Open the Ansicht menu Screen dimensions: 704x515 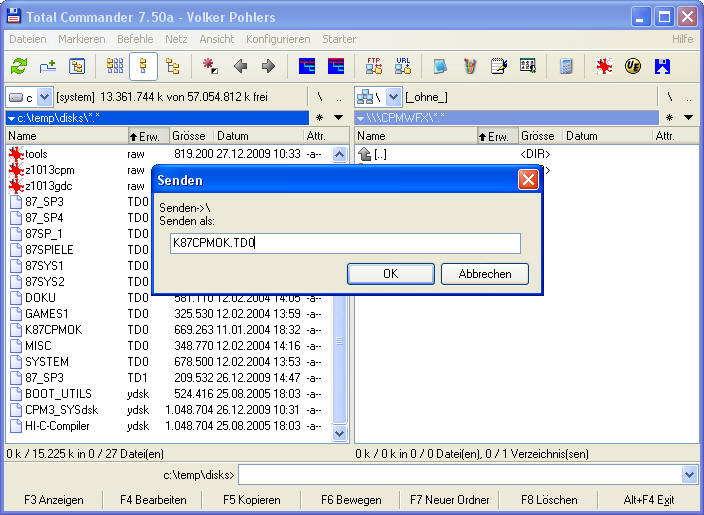(217, 39)
